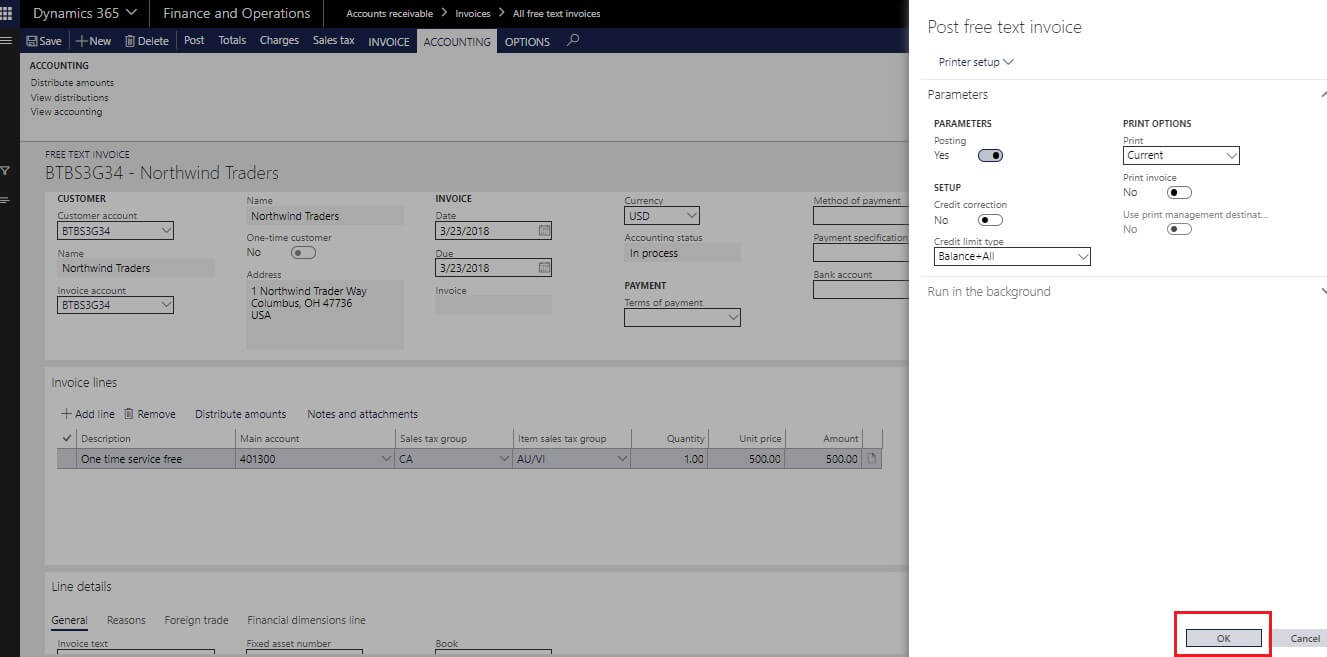1327x657 pixels.
Task: Click the Totals button
Action: 232,41
